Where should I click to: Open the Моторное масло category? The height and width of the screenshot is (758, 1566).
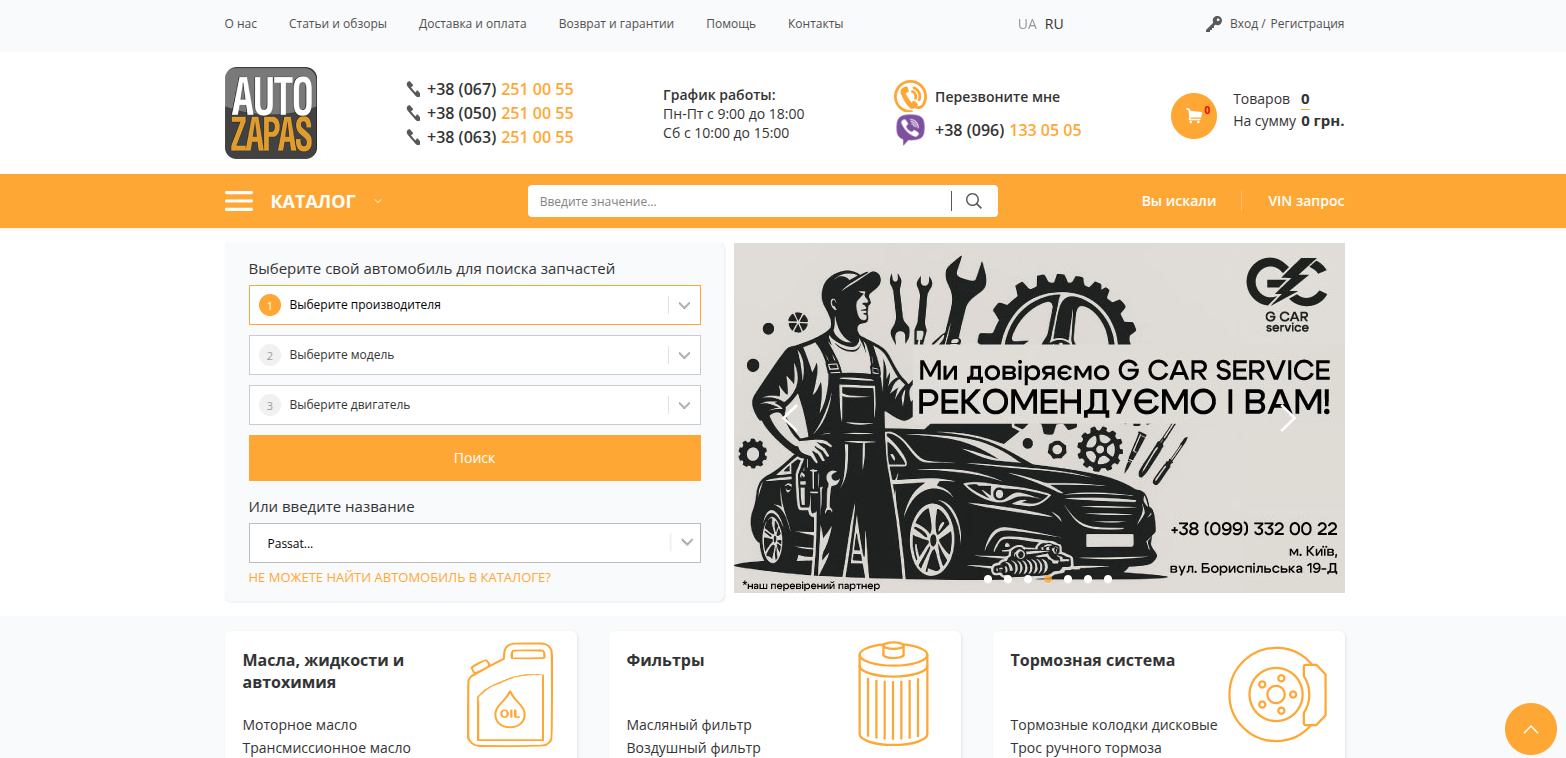coord(300,725)
